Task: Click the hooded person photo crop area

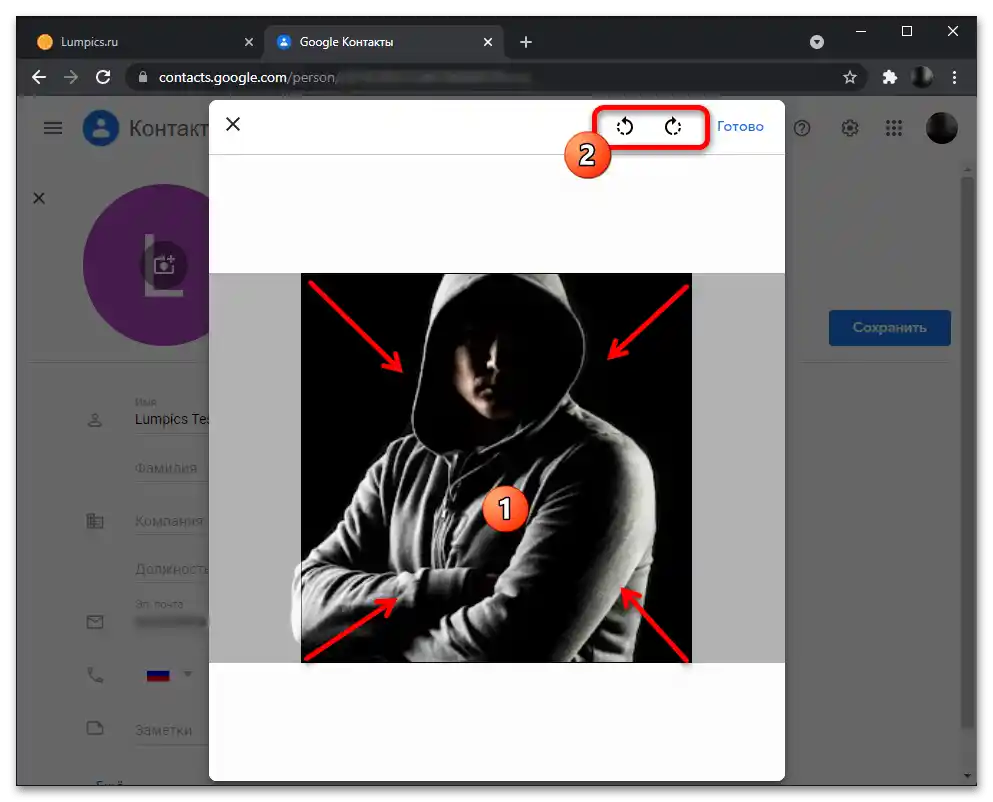Action: point(496,468)
